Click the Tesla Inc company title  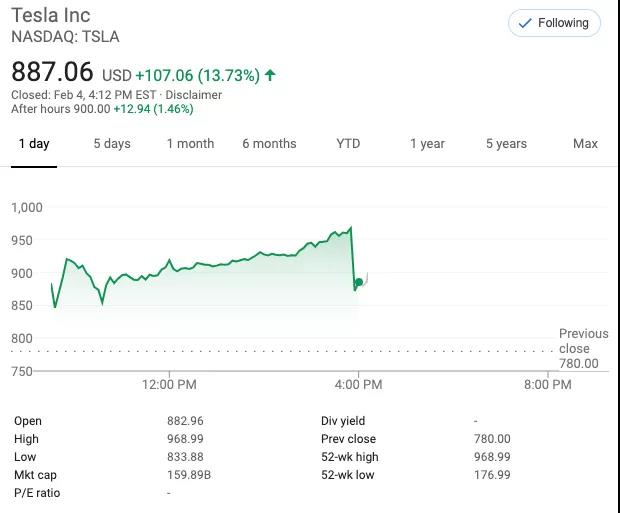coord(50,15)
